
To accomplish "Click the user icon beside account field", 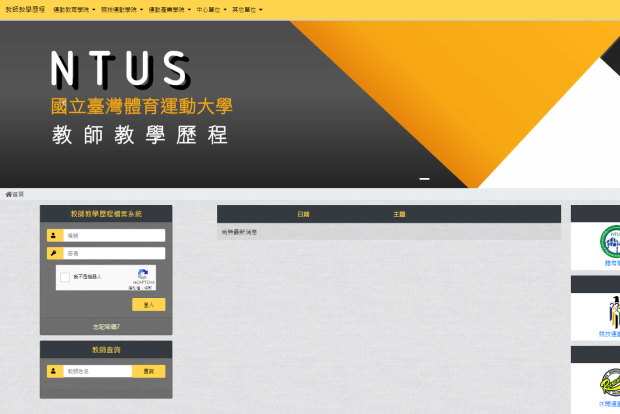I will pos(55,235).
